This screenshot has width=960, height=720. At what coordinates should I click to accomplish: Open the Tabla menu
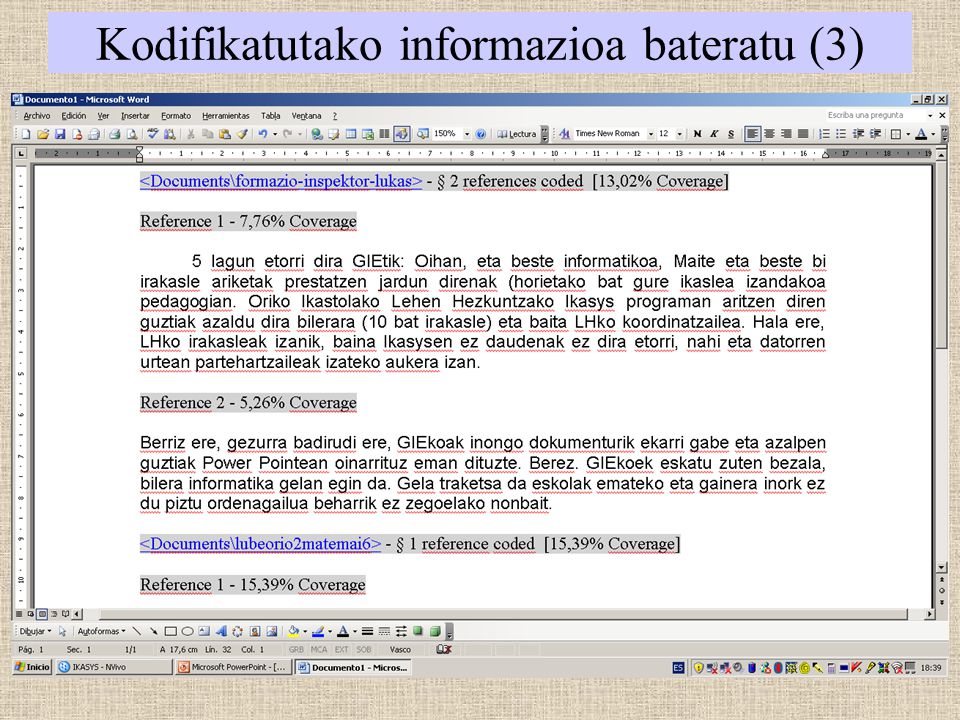(271, 116)
